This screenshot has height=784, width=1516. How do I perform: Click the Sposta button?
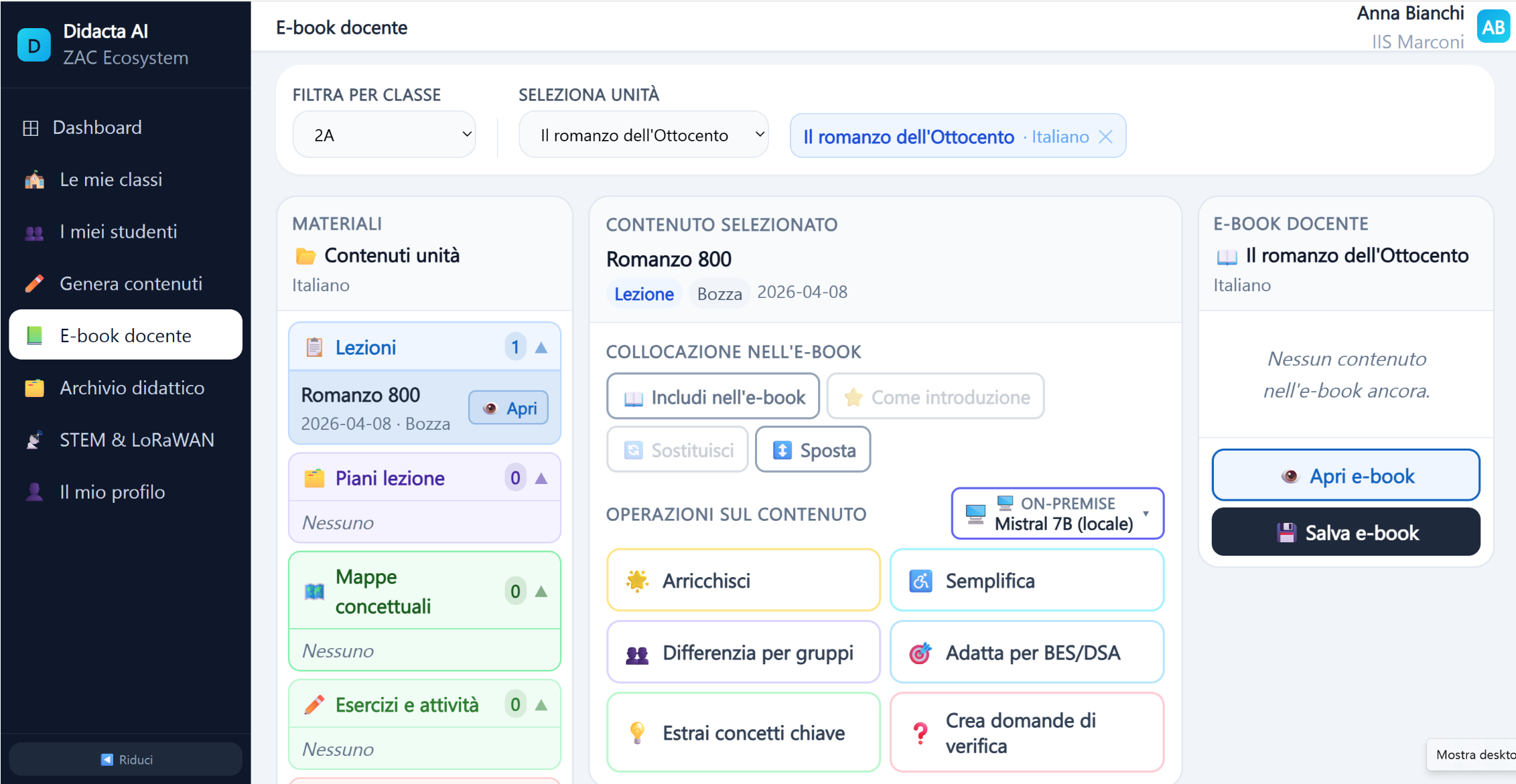[813, 450]
